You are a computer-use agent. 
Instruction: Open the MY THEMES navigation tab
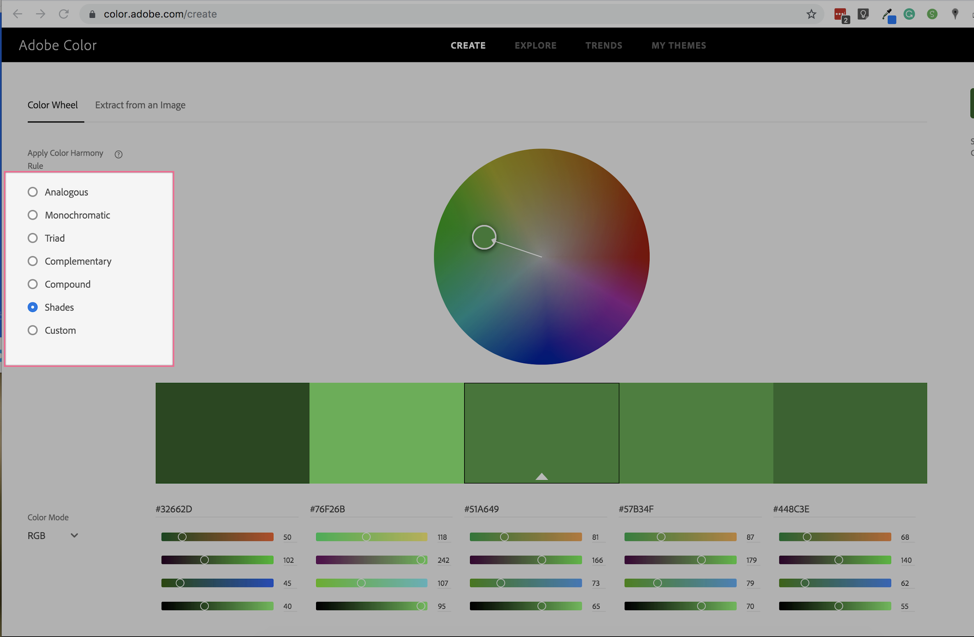679,45
